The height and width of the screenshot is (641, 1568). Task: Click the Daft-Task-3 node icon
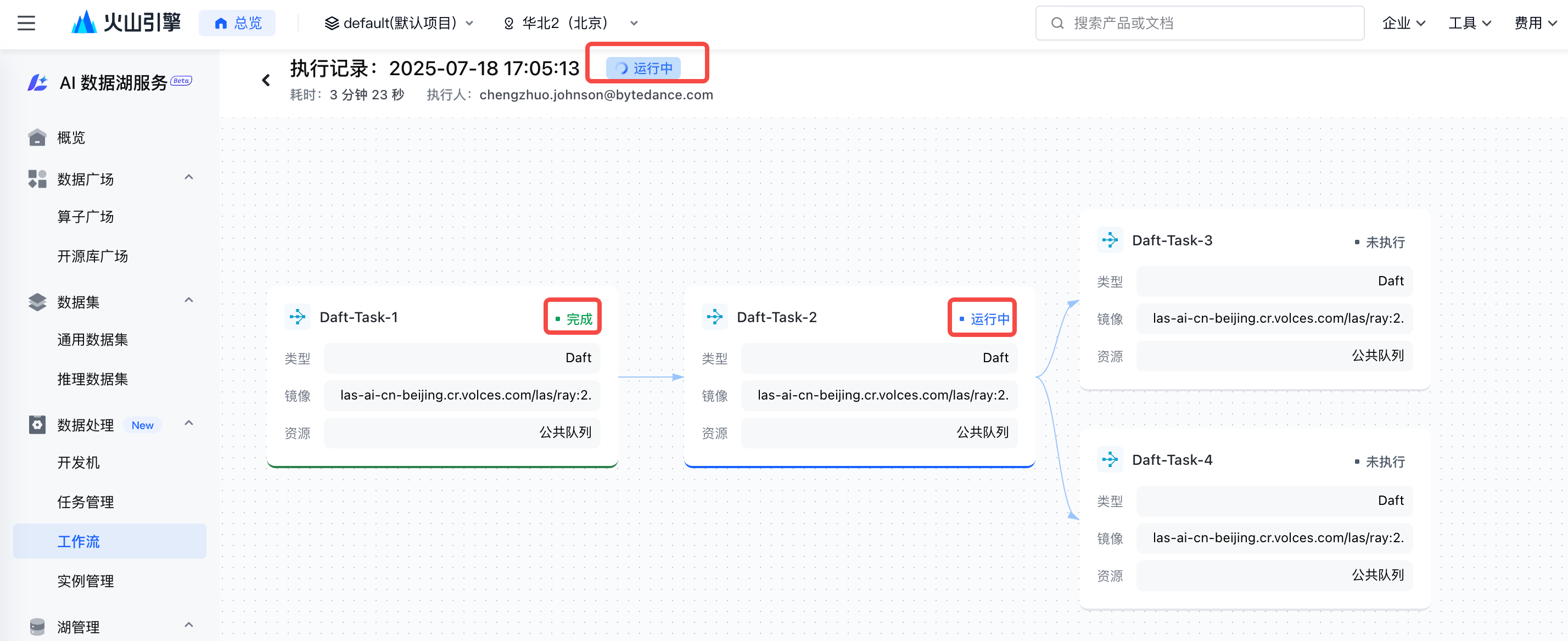point(1110,240)
